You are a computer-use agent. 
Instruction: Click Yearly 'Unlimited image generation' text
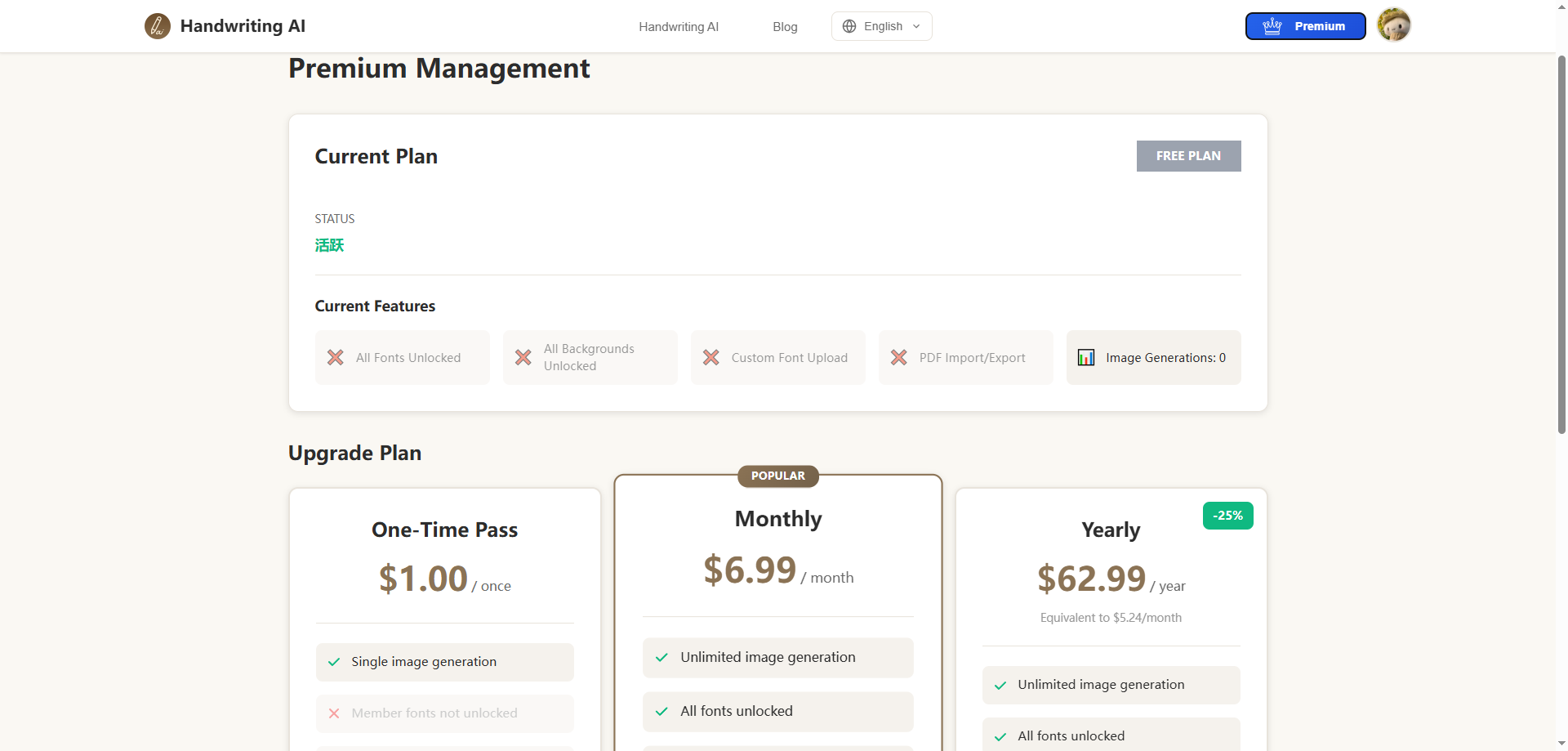(1101, 685)
